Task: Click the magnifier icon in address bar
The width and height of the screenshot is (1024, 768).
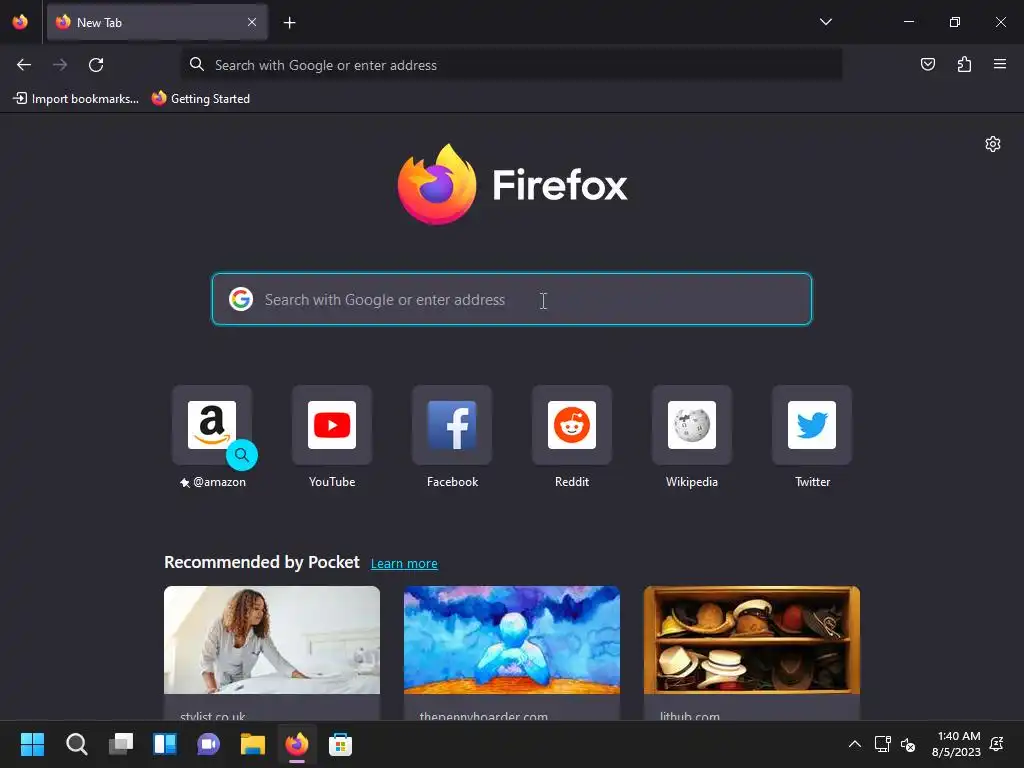Action: tap(197, 64)
